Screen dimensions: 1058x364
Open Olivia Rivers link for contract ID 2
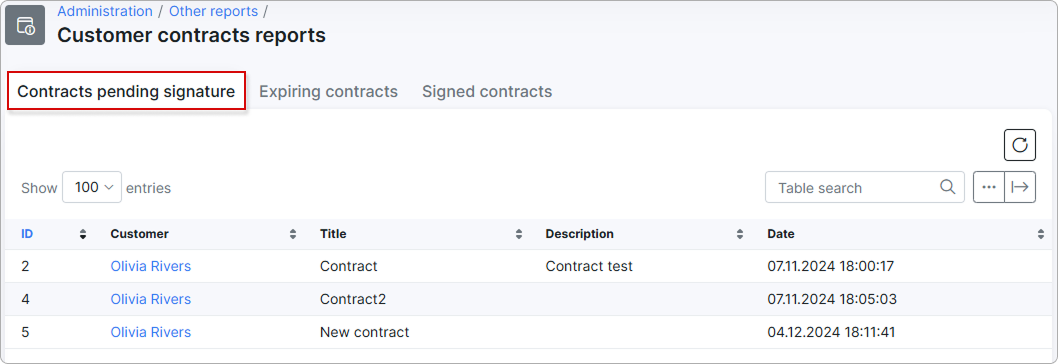[x=150, y=266]
